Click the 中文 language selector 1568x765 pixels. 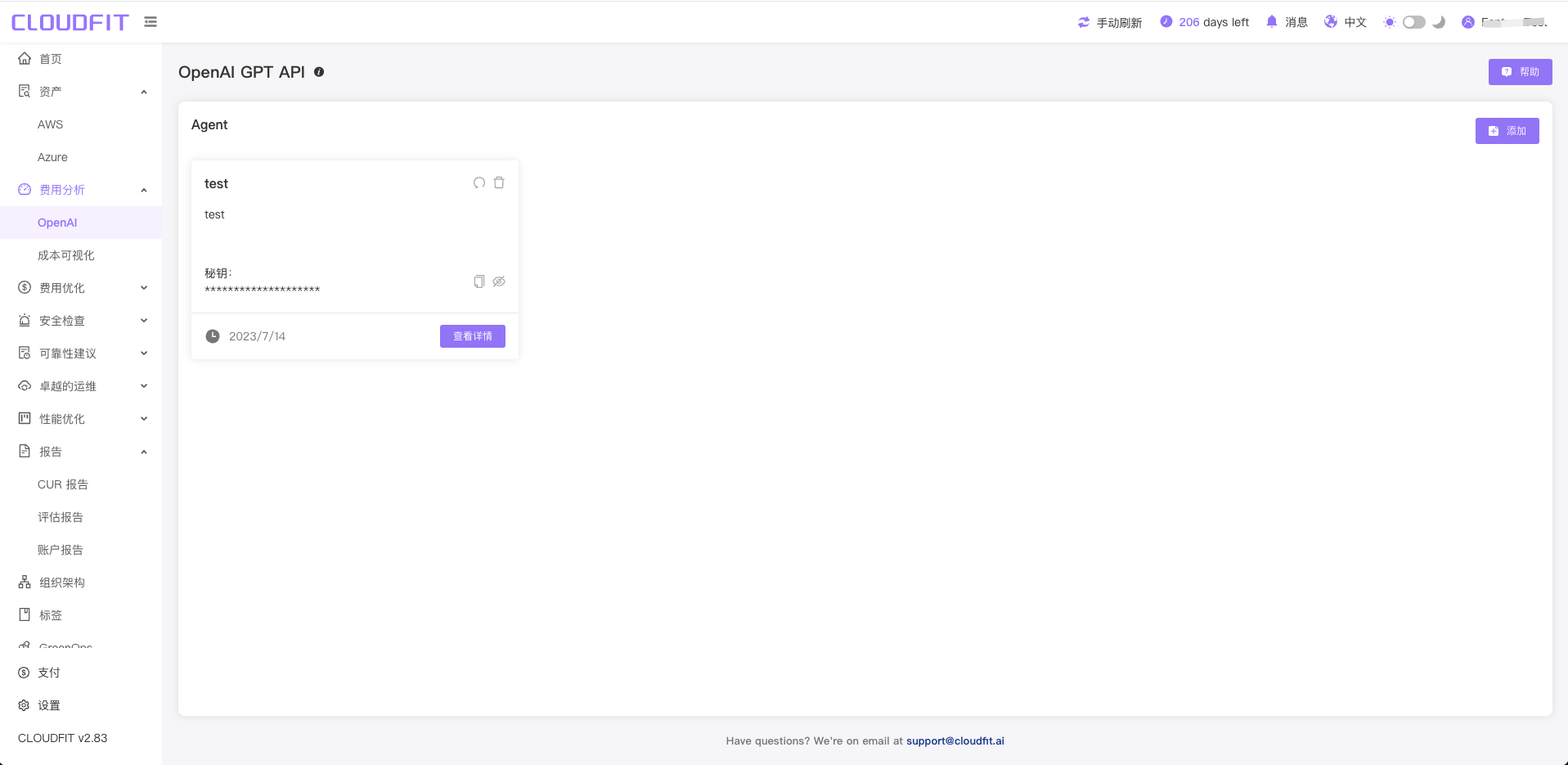(x=1355, y=22)
